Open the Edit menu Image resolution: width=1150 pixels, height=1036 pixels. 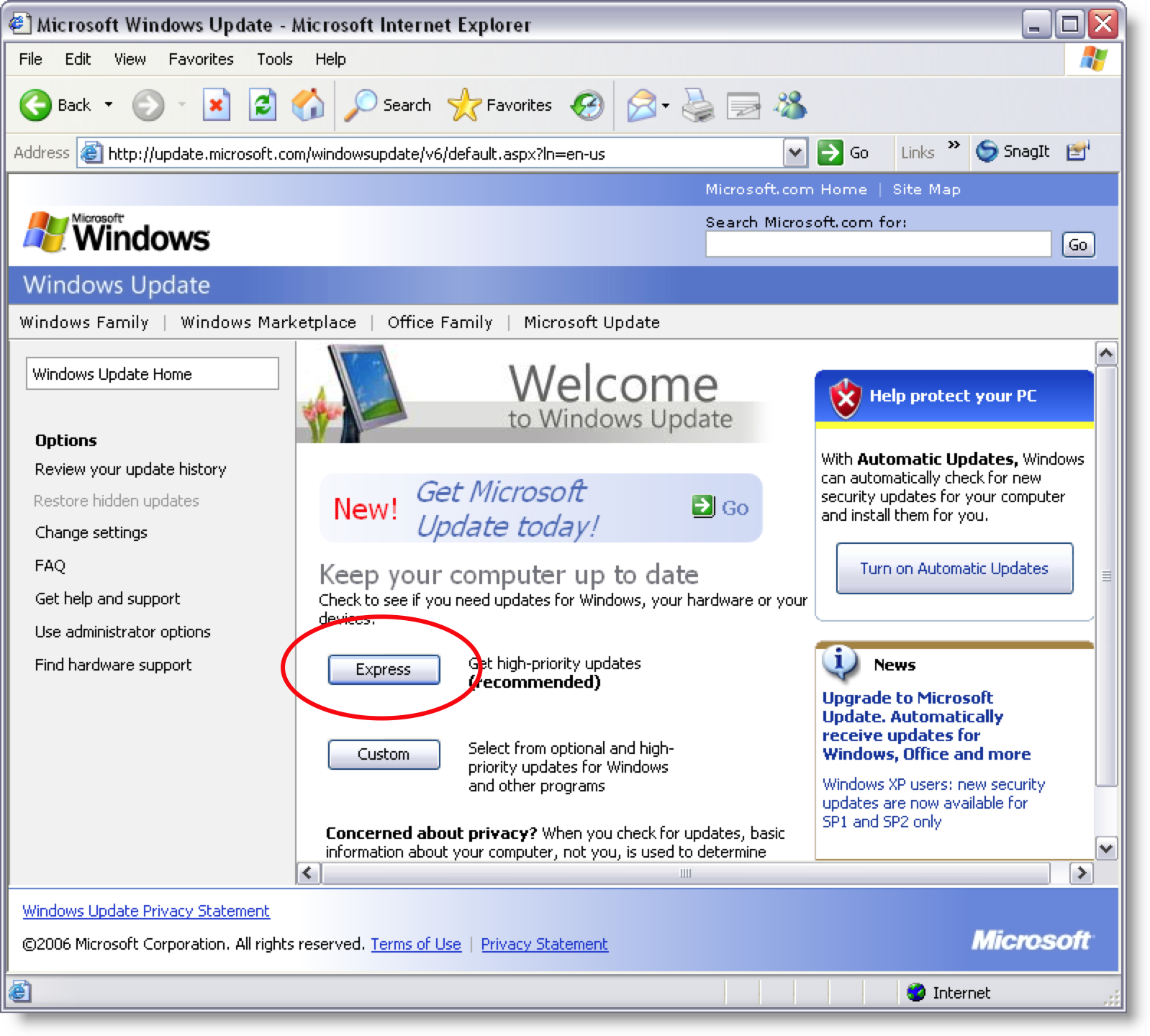pyautogui.click(x=78, y=59)
